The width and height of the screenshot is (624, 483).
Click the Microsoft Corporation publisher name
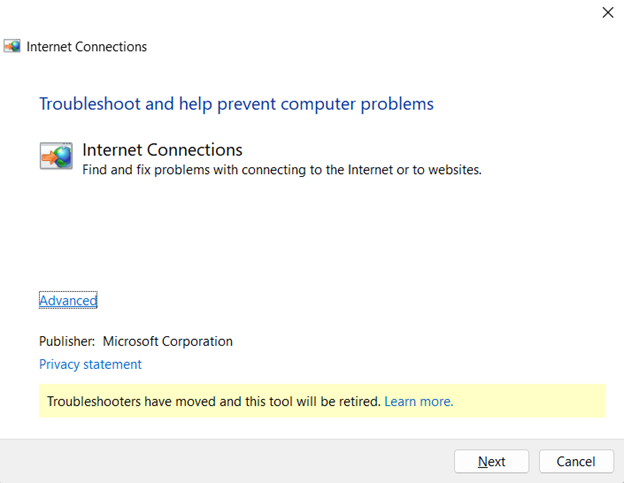167,341
